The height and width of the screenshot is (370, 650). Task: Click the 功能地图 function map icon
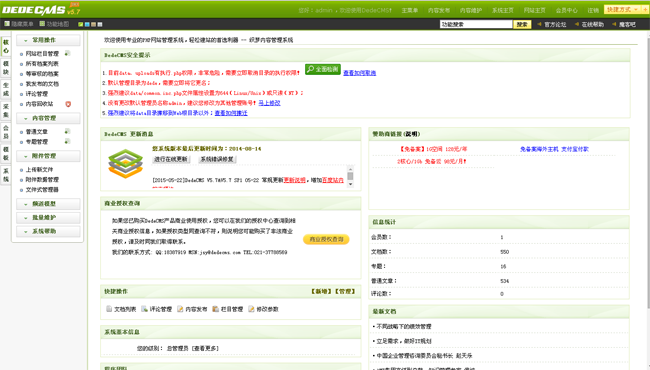[41, 24]
